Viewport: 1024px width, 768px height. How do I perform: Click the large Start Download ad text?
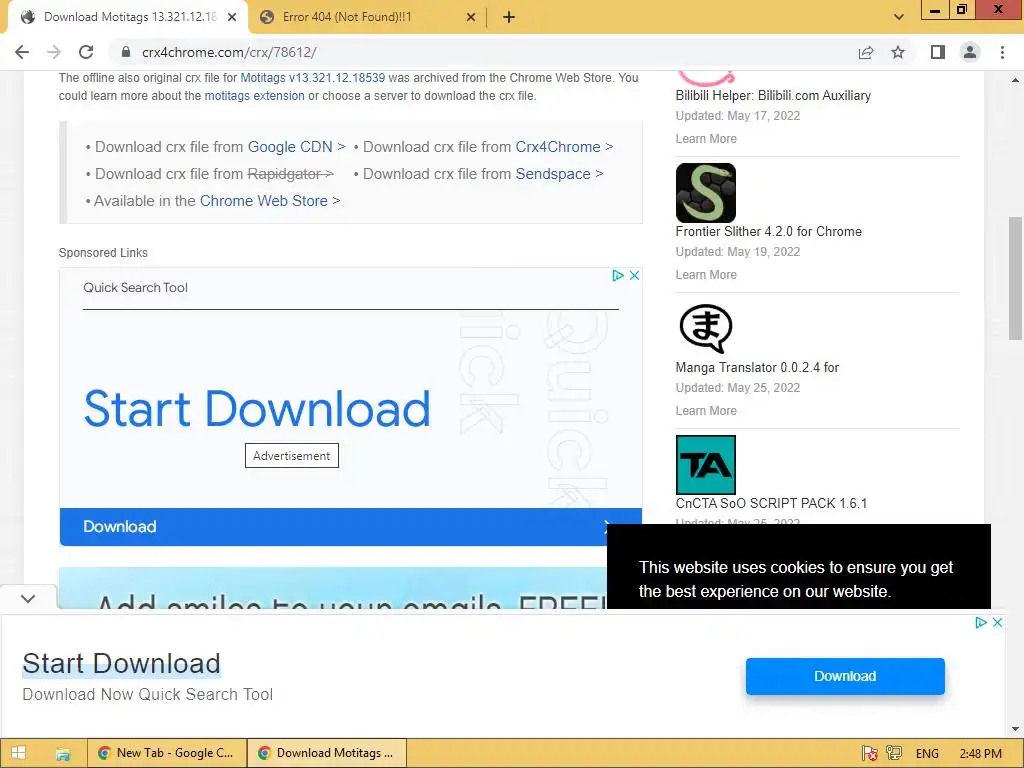click(x=257, y=409)
